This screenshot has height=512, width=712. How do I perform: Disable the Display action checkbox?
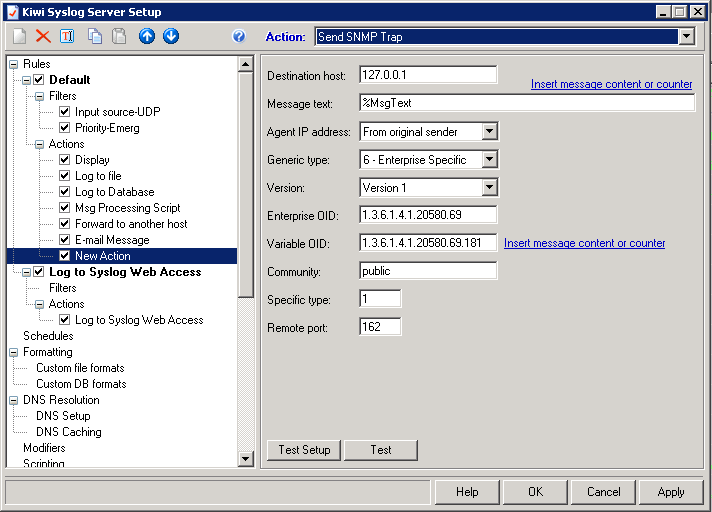[64, 160]
